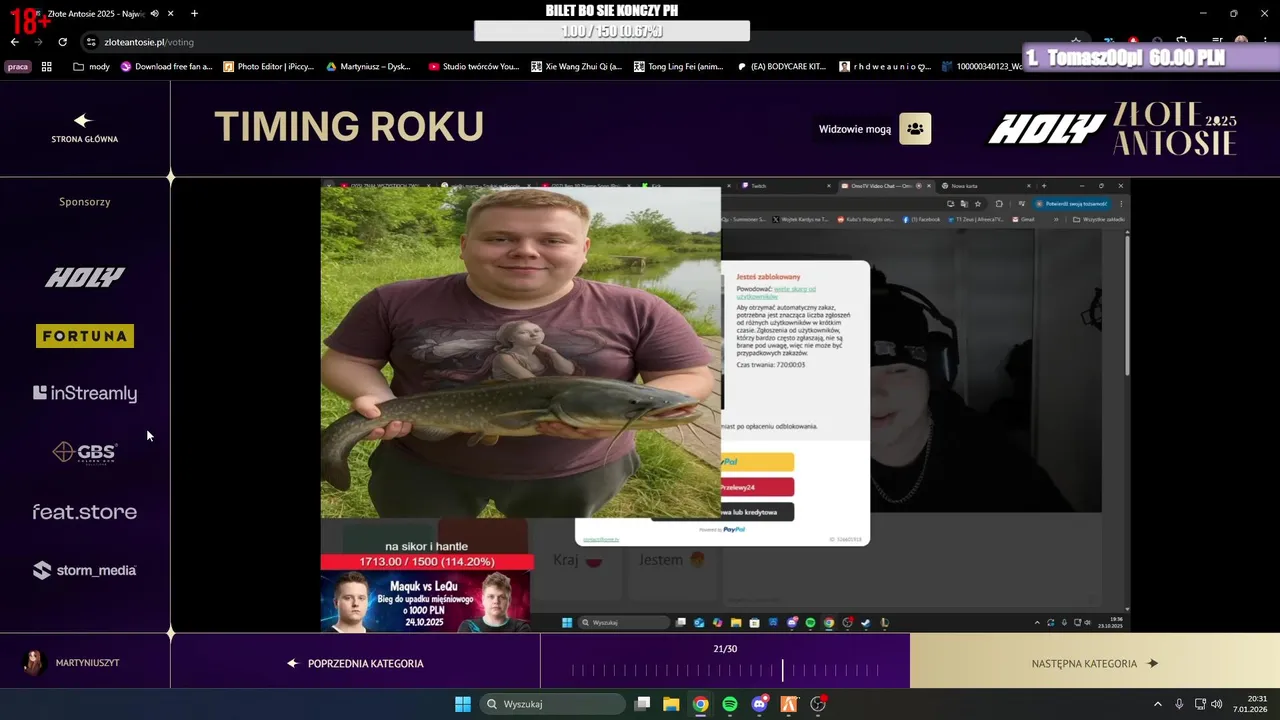Open 'Xie Wang Zhui Qi' bookmark

click(x=577, y=67)
